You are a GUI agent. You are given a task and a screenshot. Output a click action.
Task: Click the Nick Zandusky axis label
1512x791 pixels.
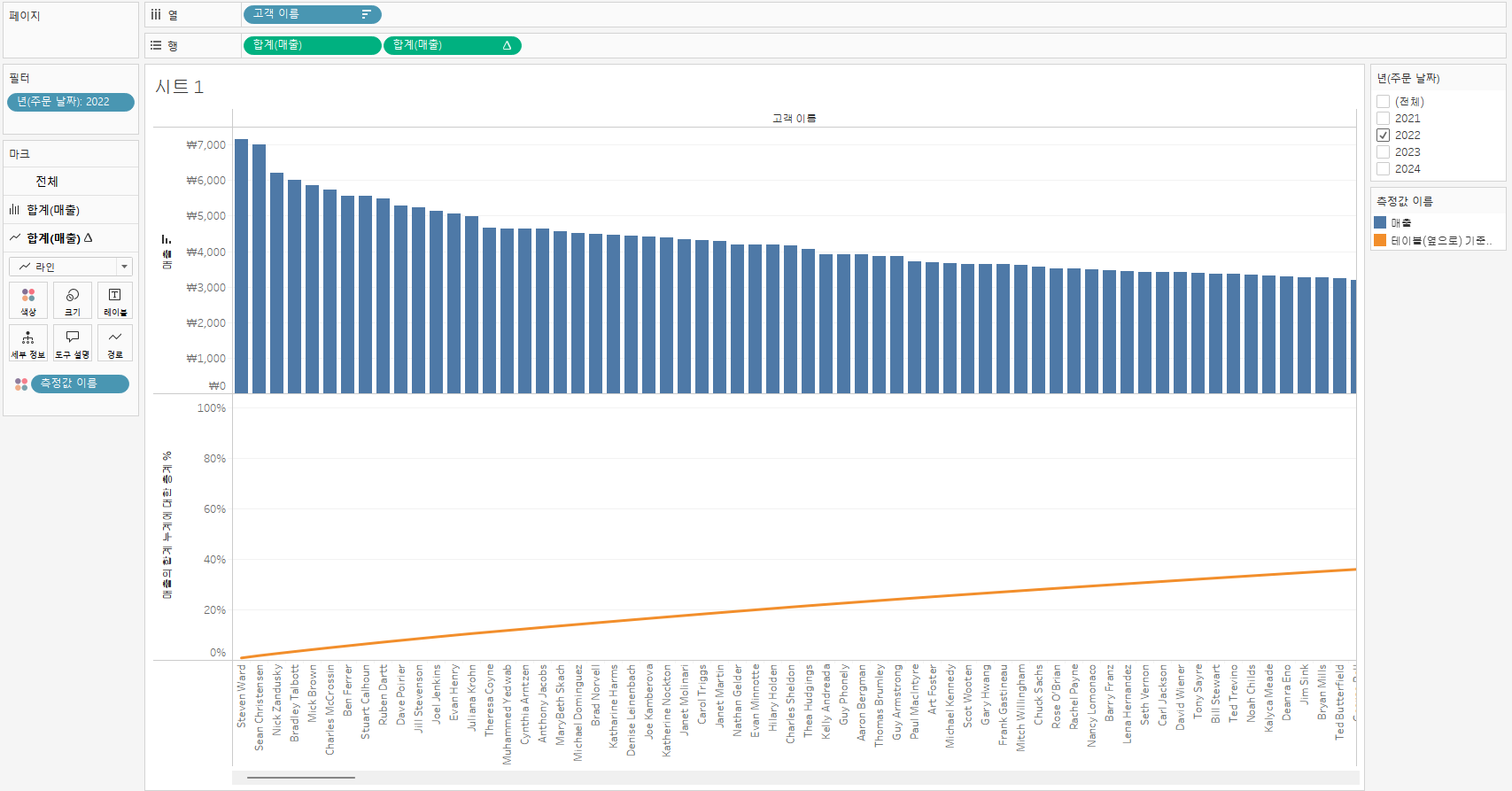tap(276, 700)
